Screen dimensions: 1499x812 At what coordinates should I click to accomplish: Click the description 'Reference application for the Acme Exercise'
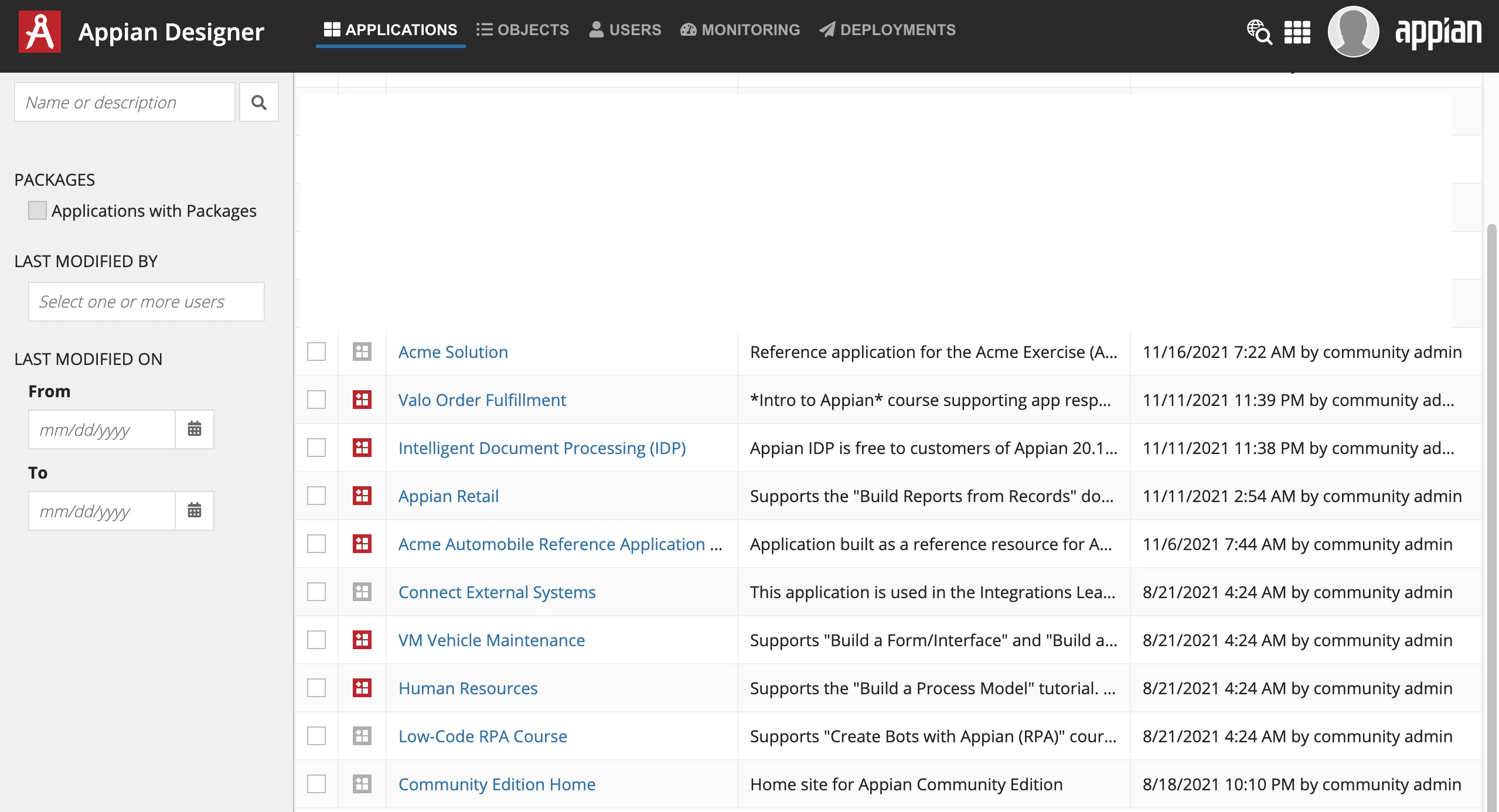tap(934, 352)
